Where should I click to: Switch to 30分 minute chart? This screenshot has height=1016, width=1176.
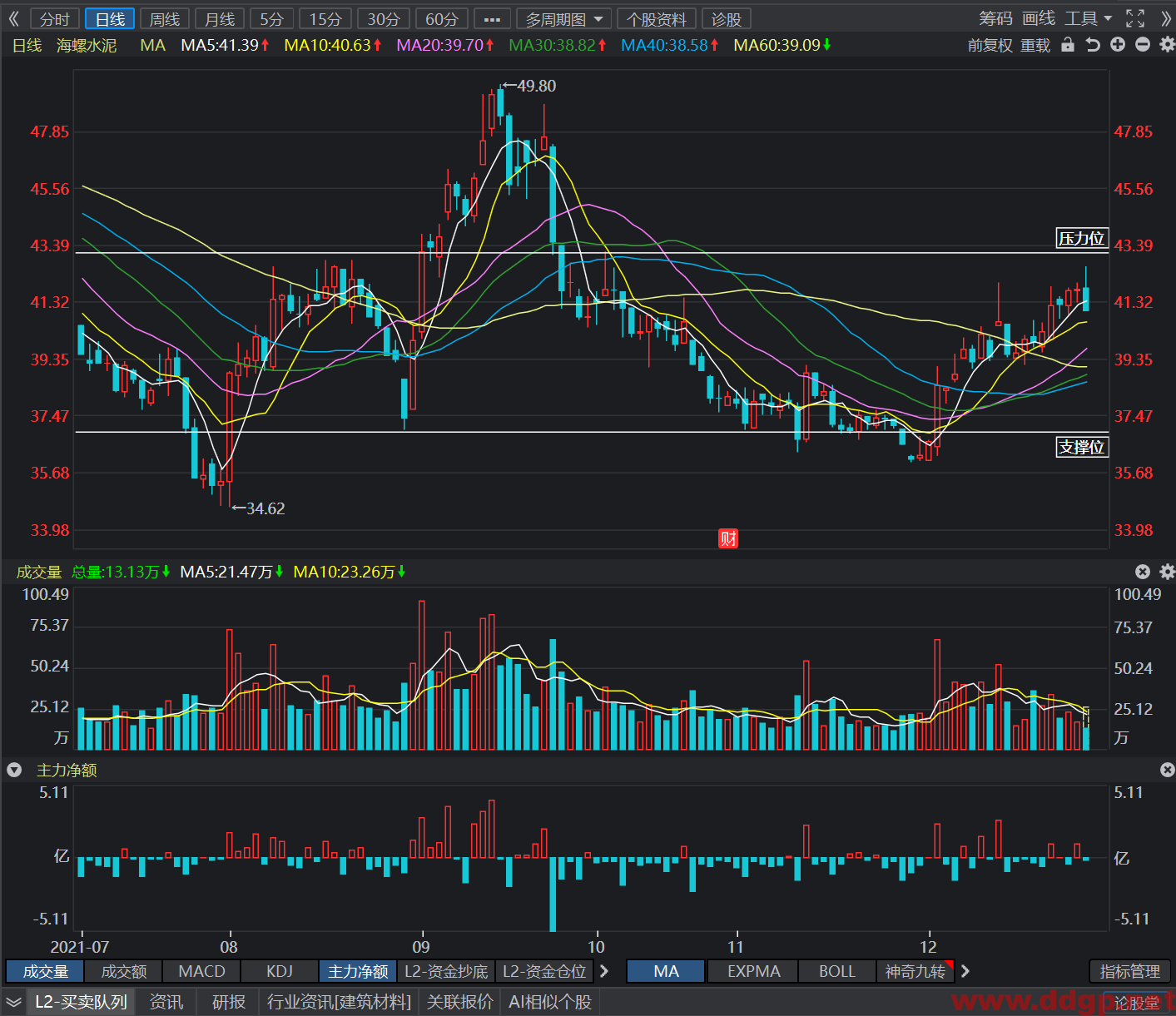385,18
